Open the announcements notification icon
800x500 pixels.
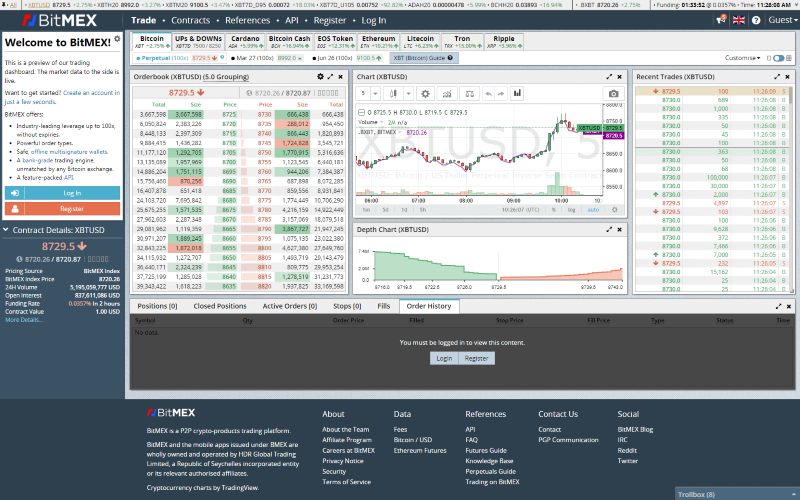tap(721, 20)
